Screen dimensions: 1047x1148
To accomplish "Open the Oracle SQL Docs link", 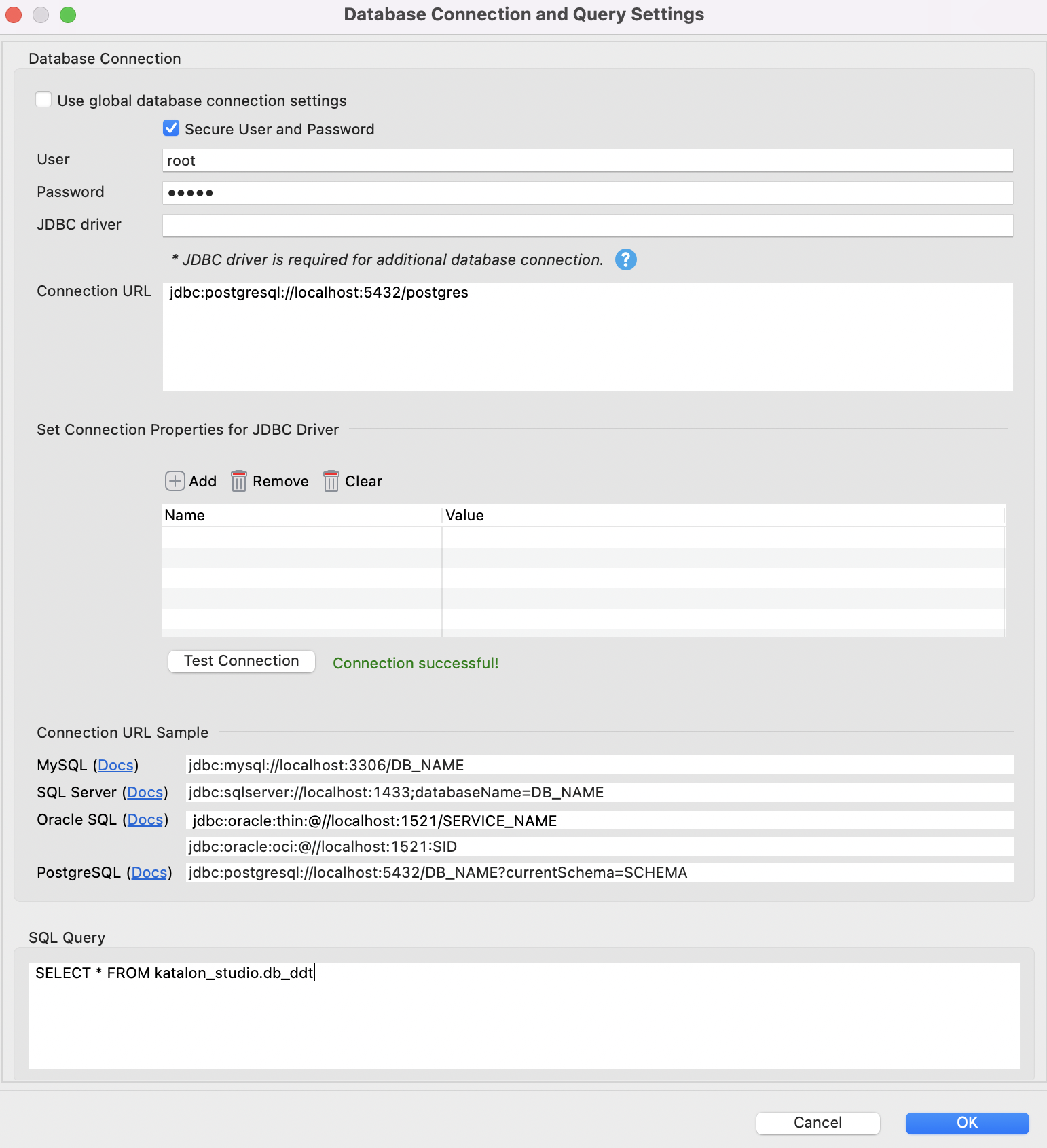I will (146, 819).
